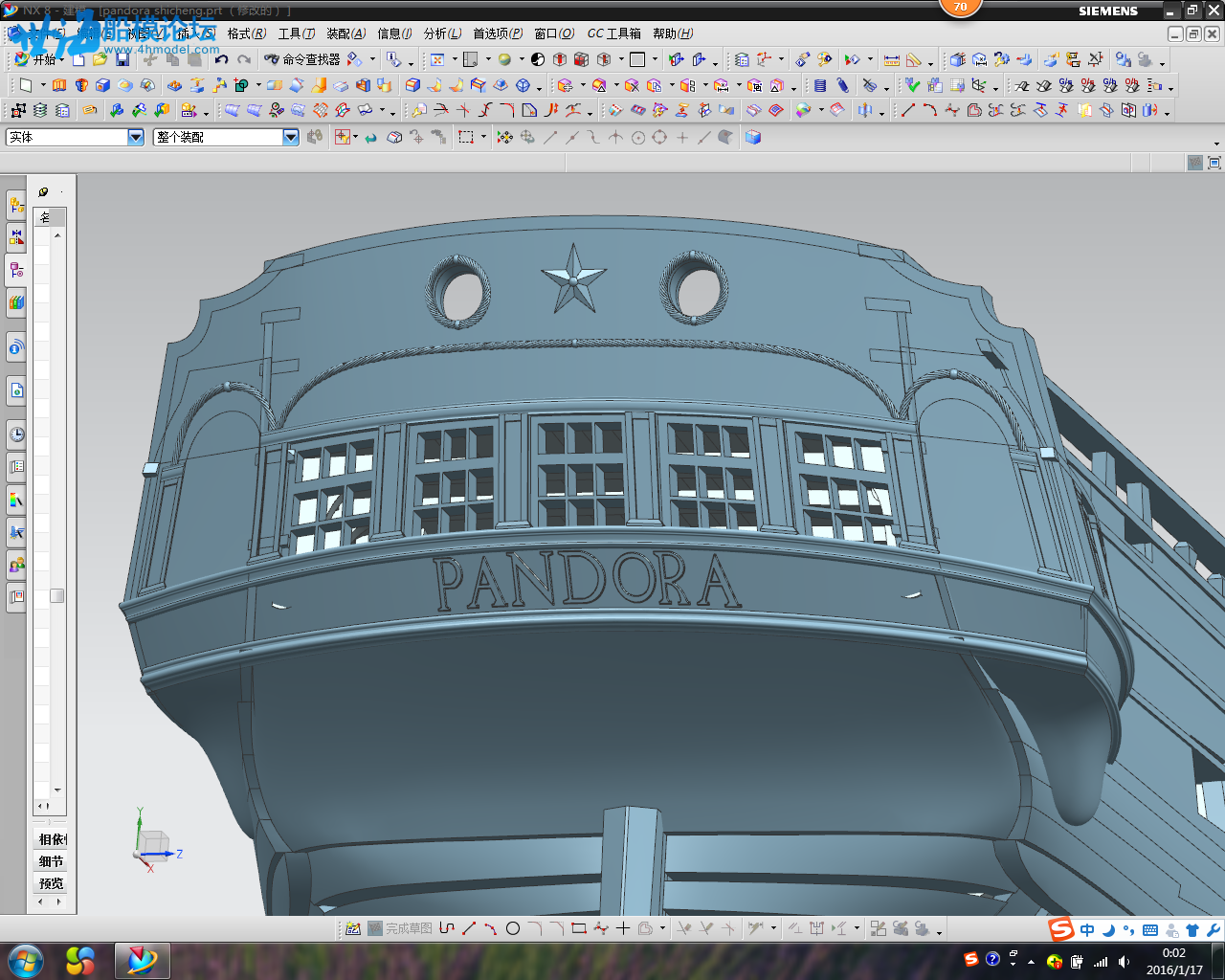
Task: Click the Measure Angle icon
Action: pyautogui.click(x=914, y=59)
